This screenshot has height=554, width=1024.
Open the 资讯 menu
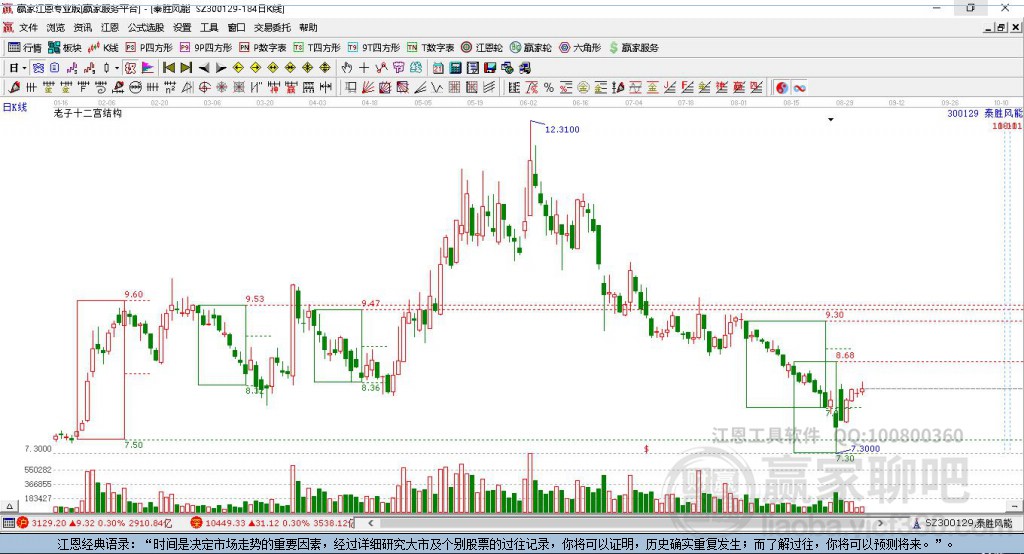pos(82,27)
